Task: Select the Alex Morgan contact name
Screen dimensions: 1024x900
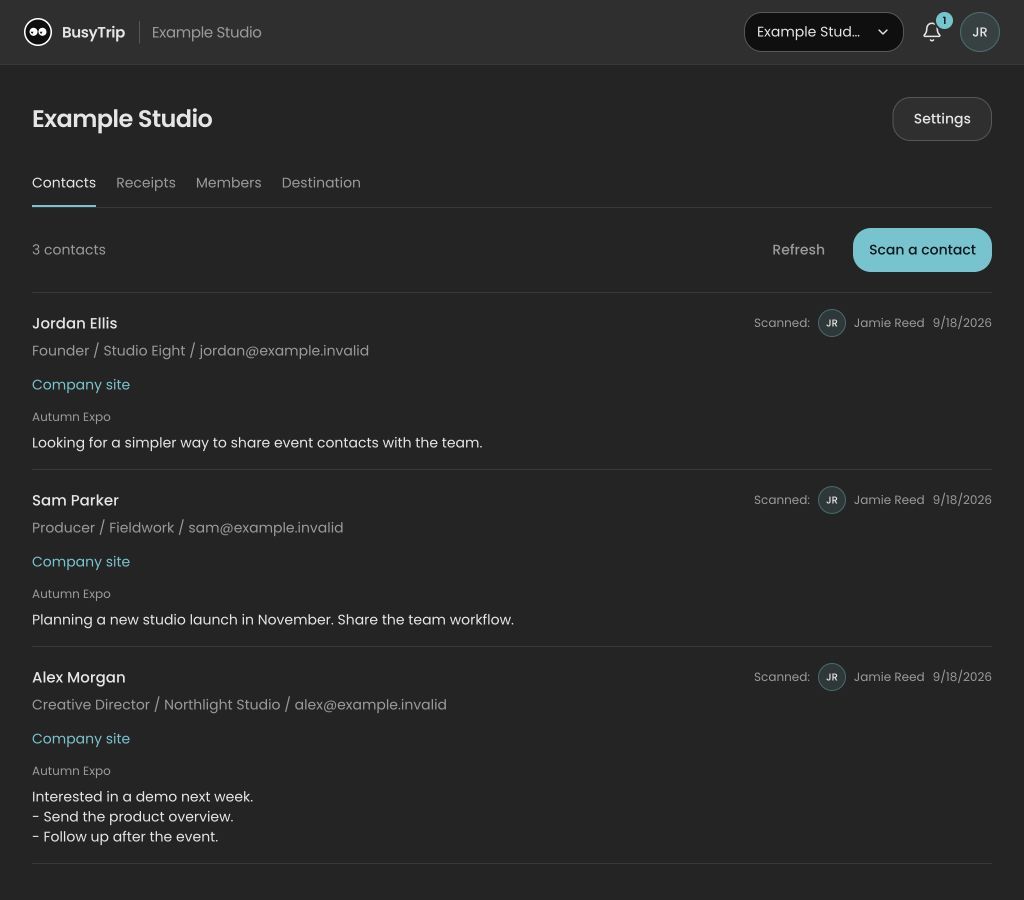Action: click(x=78, y=677)
